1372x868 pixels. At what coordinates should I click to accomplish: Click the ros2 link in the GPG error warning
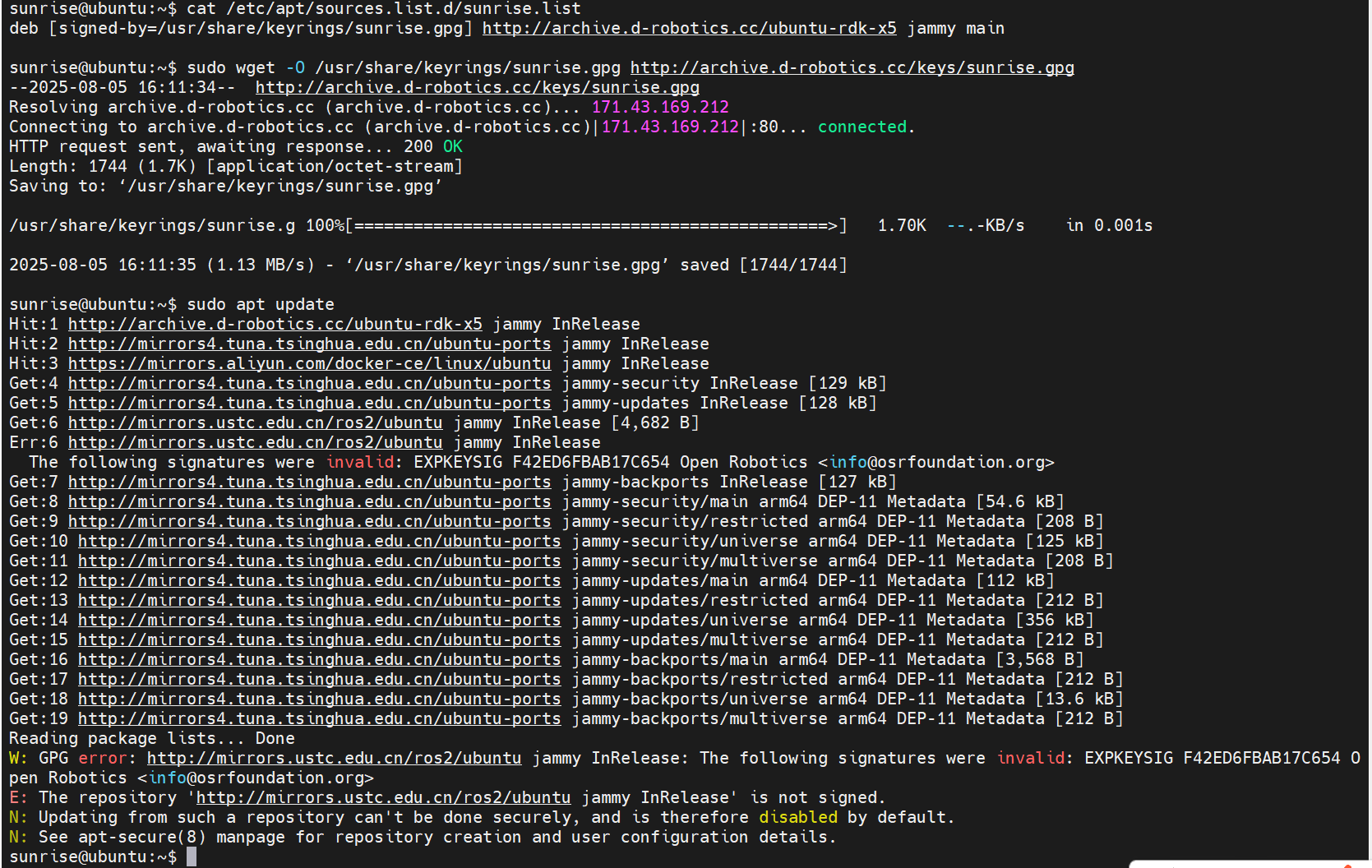(334, 759)
